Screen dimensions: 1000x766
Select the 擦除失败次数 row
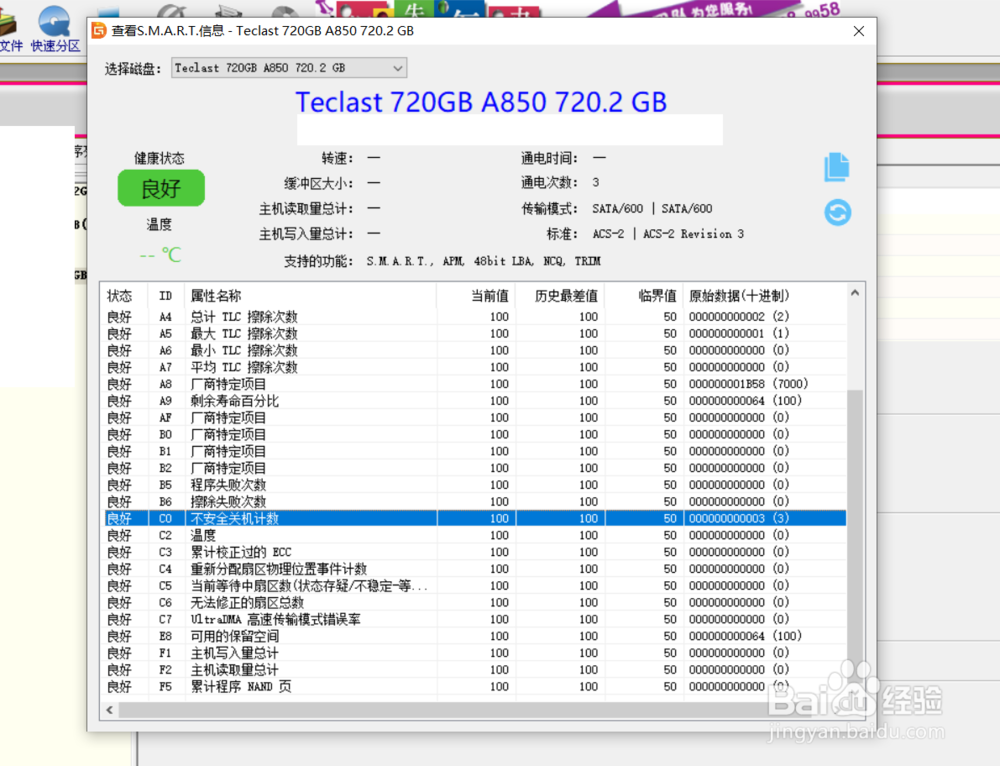pyautogui.click(x=475, y=502)
